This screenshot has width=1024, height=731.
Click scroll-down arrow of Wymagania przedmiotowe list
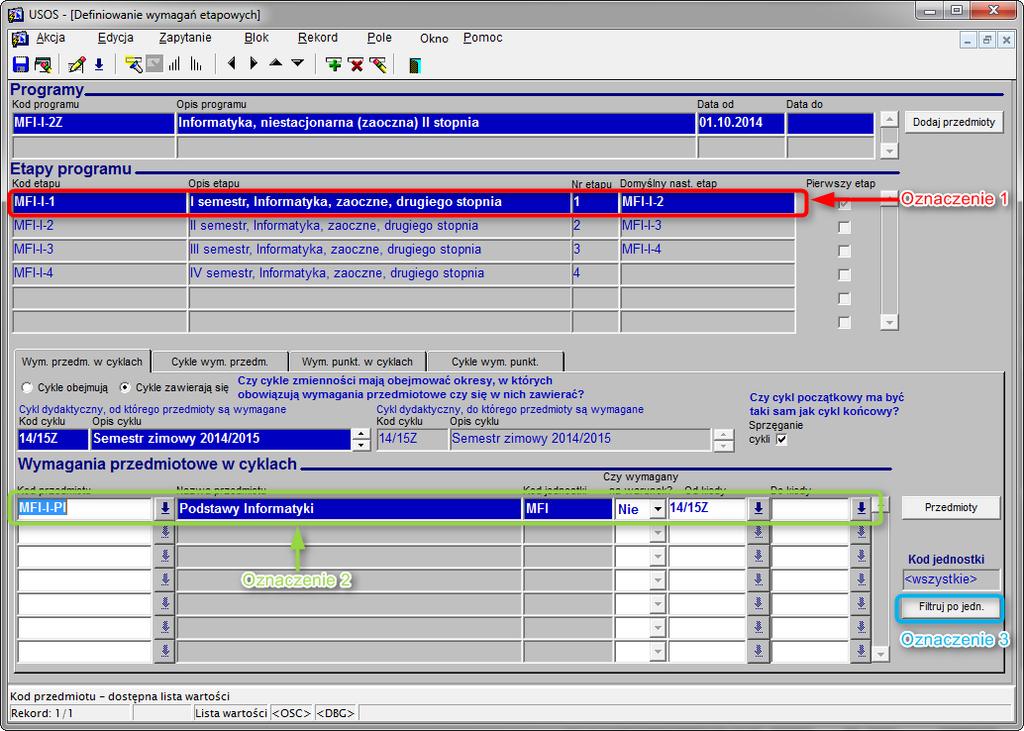881,653
